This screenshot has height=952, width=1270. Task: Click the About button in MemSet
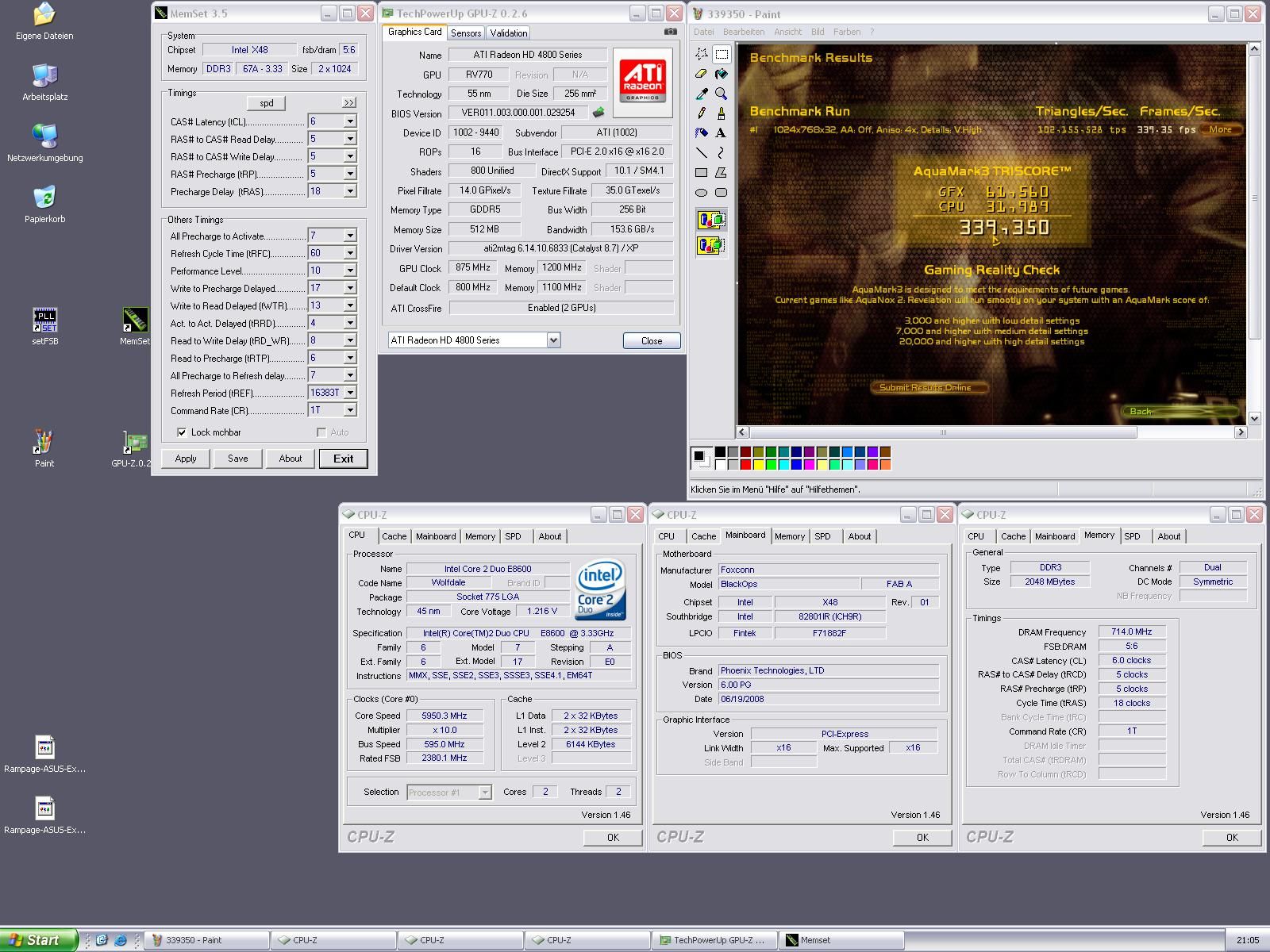click(x=291, y=459)
